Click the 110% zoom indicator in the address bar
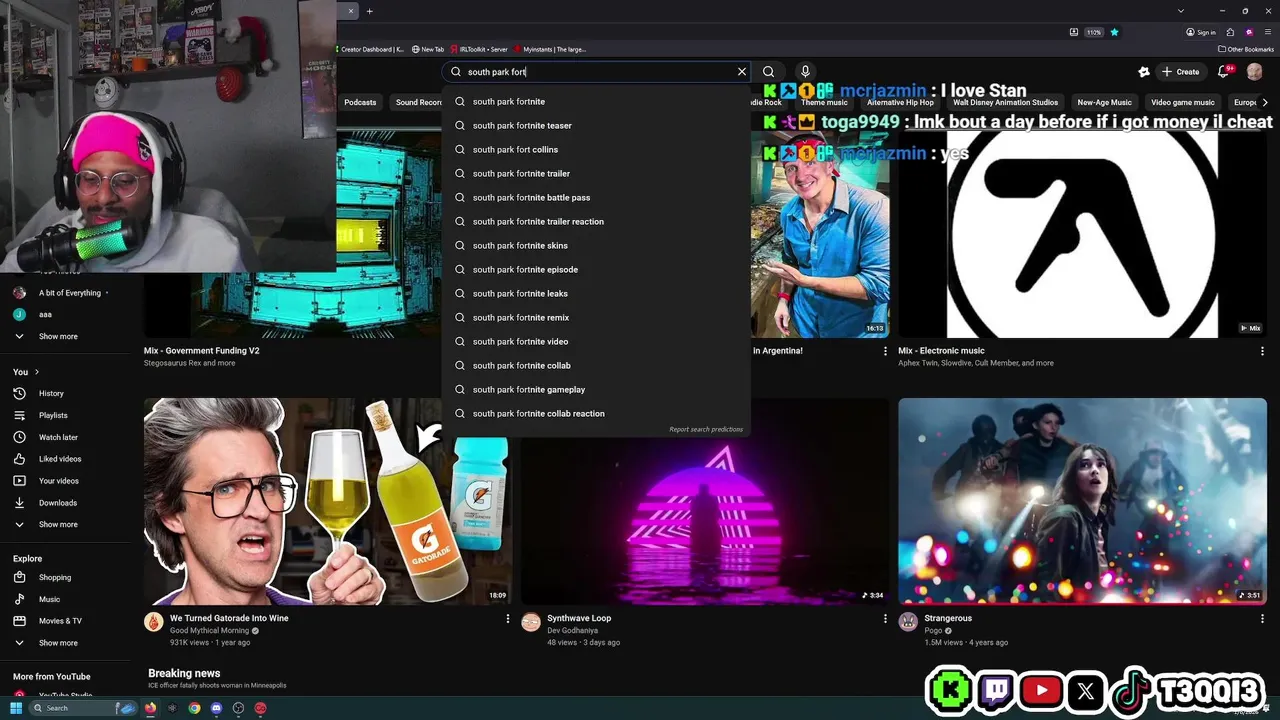 [x=1094, y=32]
